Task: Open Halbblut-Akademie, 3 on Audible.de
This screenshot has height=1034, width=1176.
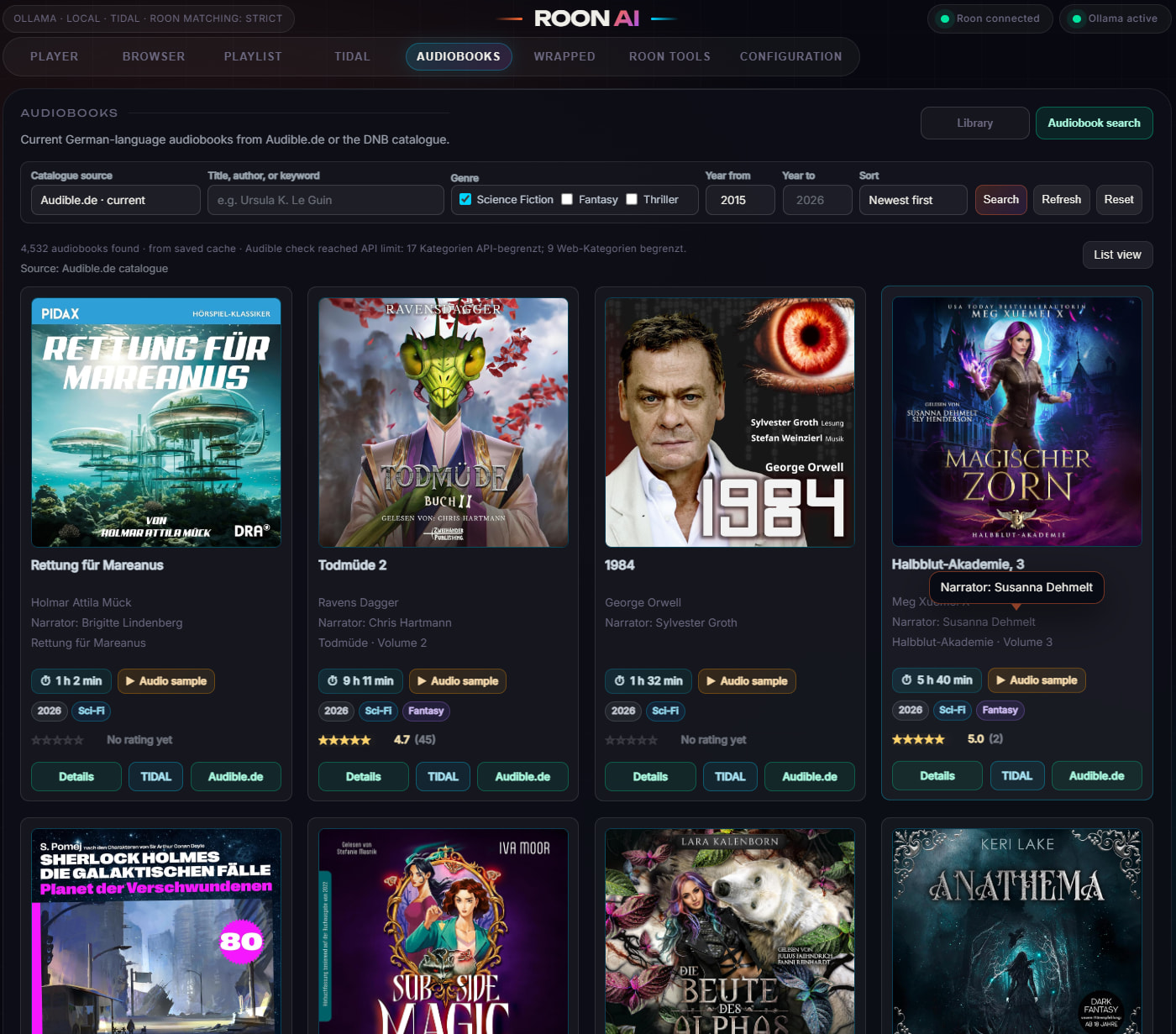Action: tap(1097, 776)
